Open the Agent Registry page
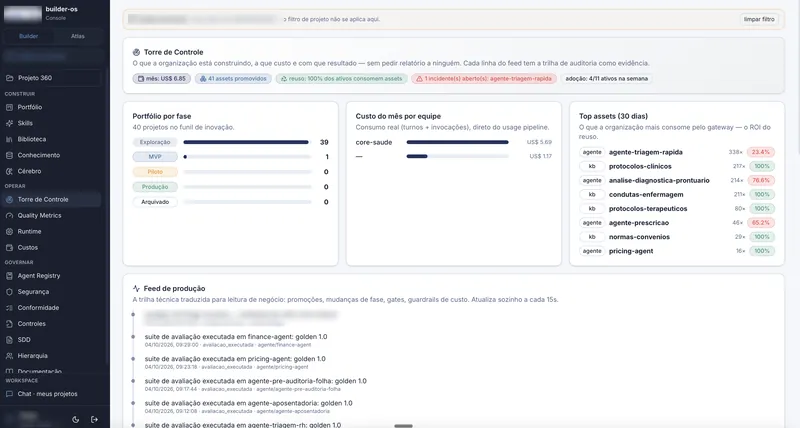800x428 pixels. [53, 275]
